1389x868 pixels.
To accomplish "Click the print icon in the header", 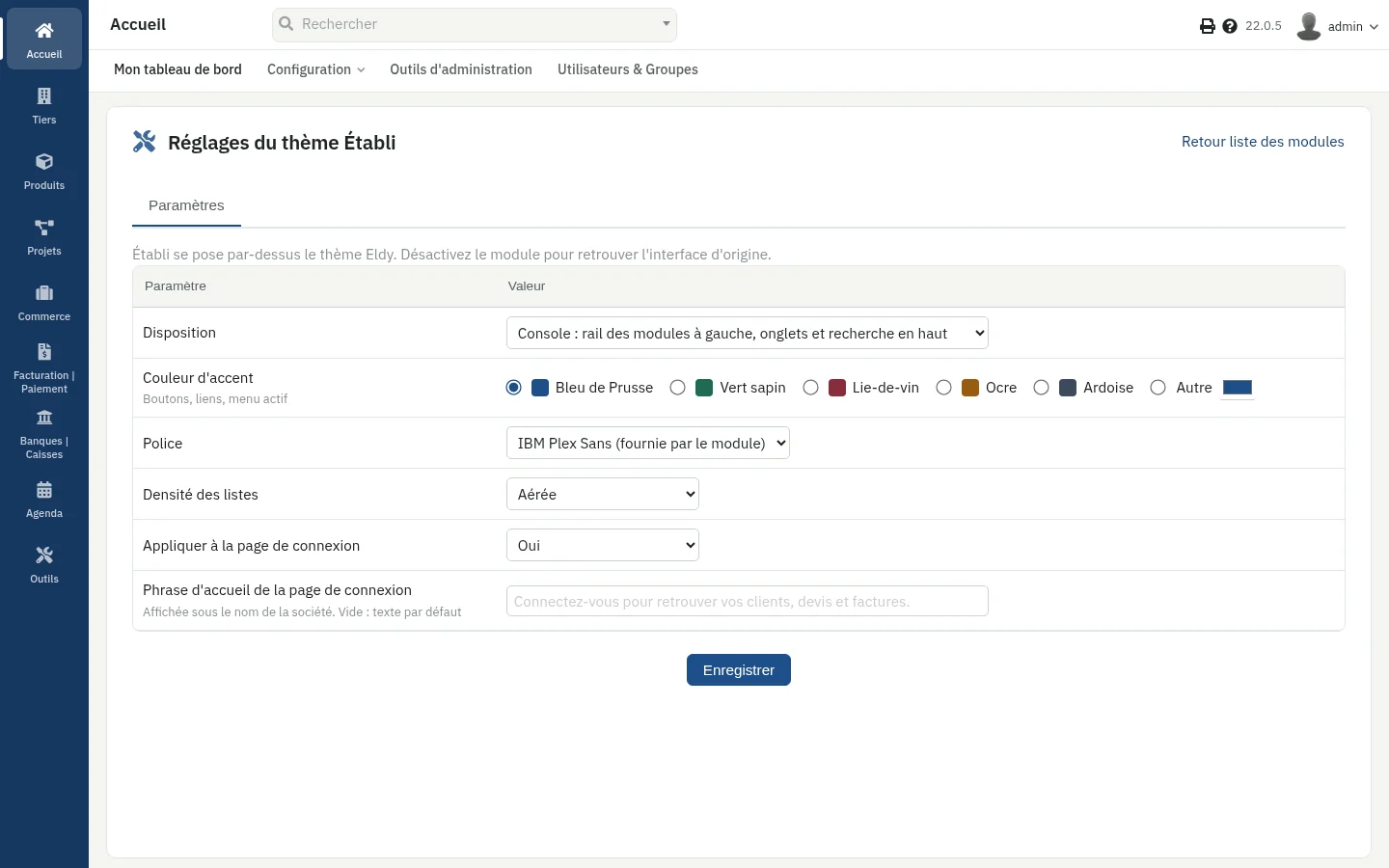I will 1208,26.
